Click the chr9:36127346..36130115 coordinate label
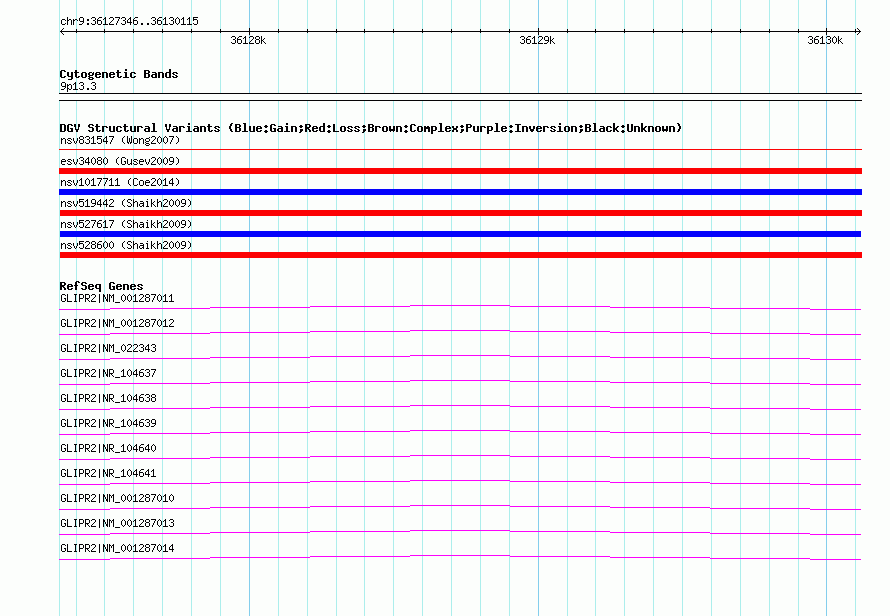This screenshot has width=890, height=616. click(129, 22)
